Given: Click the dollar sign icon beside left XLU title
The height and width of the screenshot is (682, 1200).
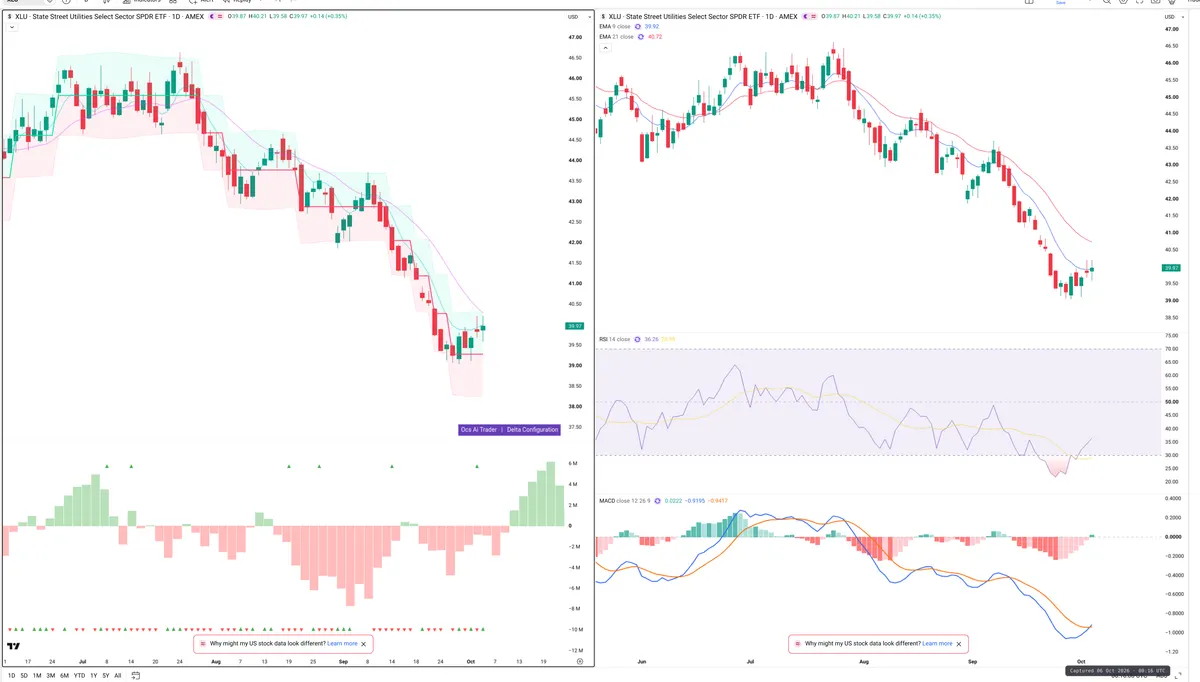Looking at the screenshot, I should coord(9,16).
